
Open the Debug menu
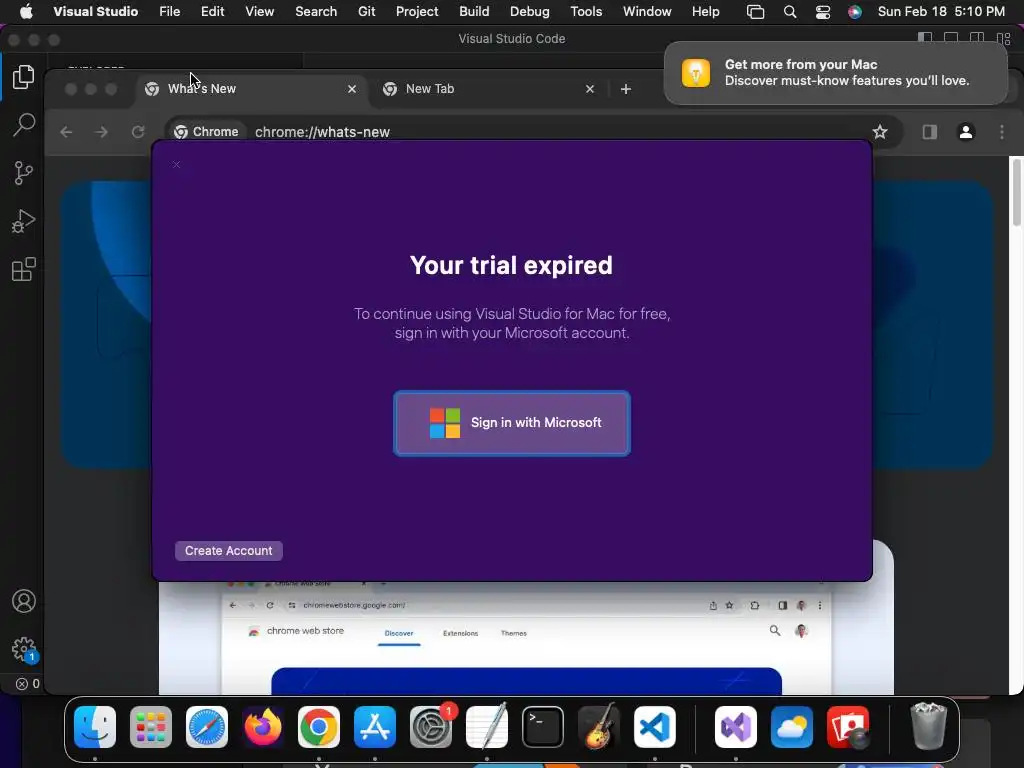(530, 12)
